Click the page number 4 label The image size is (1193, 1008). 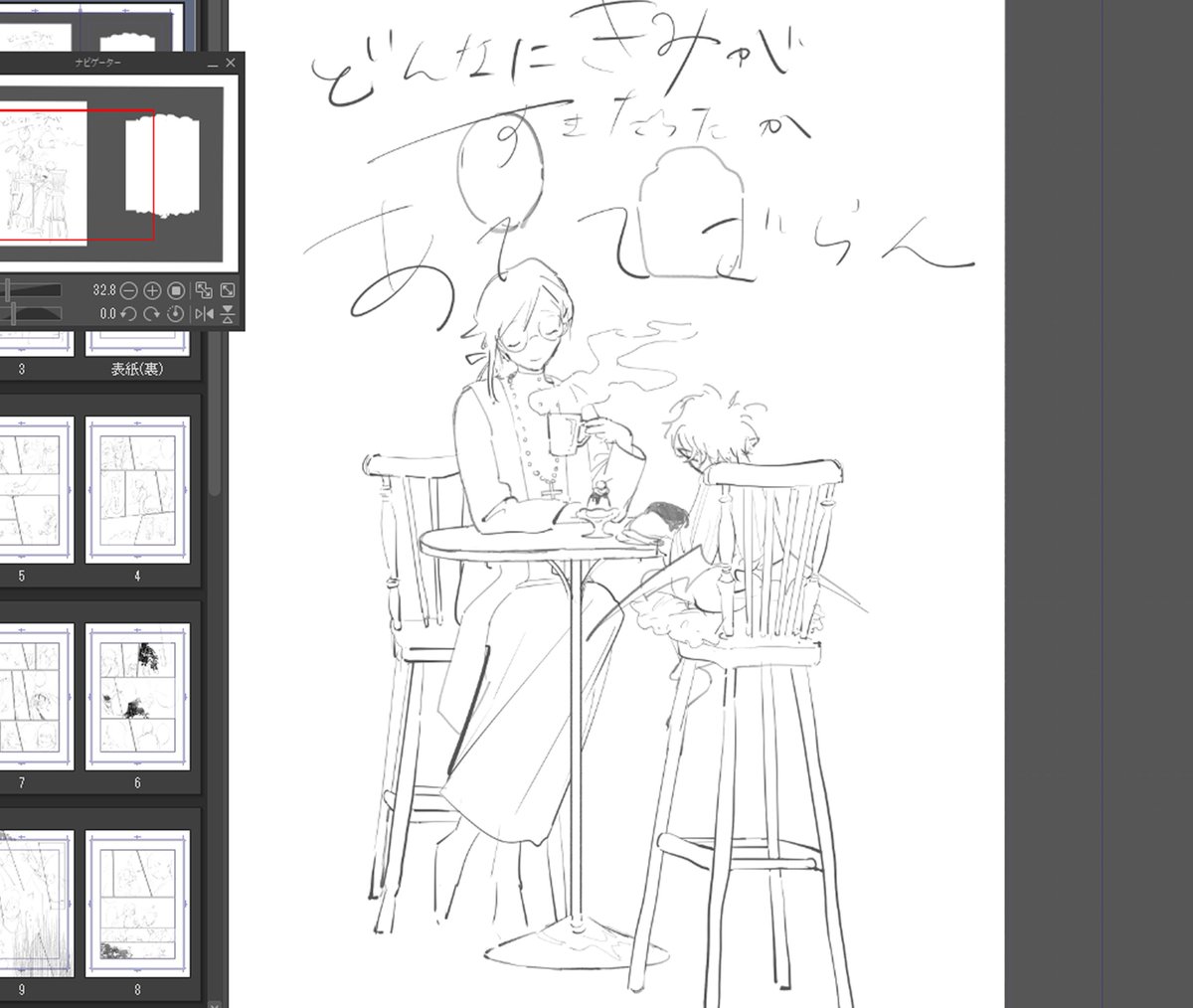coord(137,576)
